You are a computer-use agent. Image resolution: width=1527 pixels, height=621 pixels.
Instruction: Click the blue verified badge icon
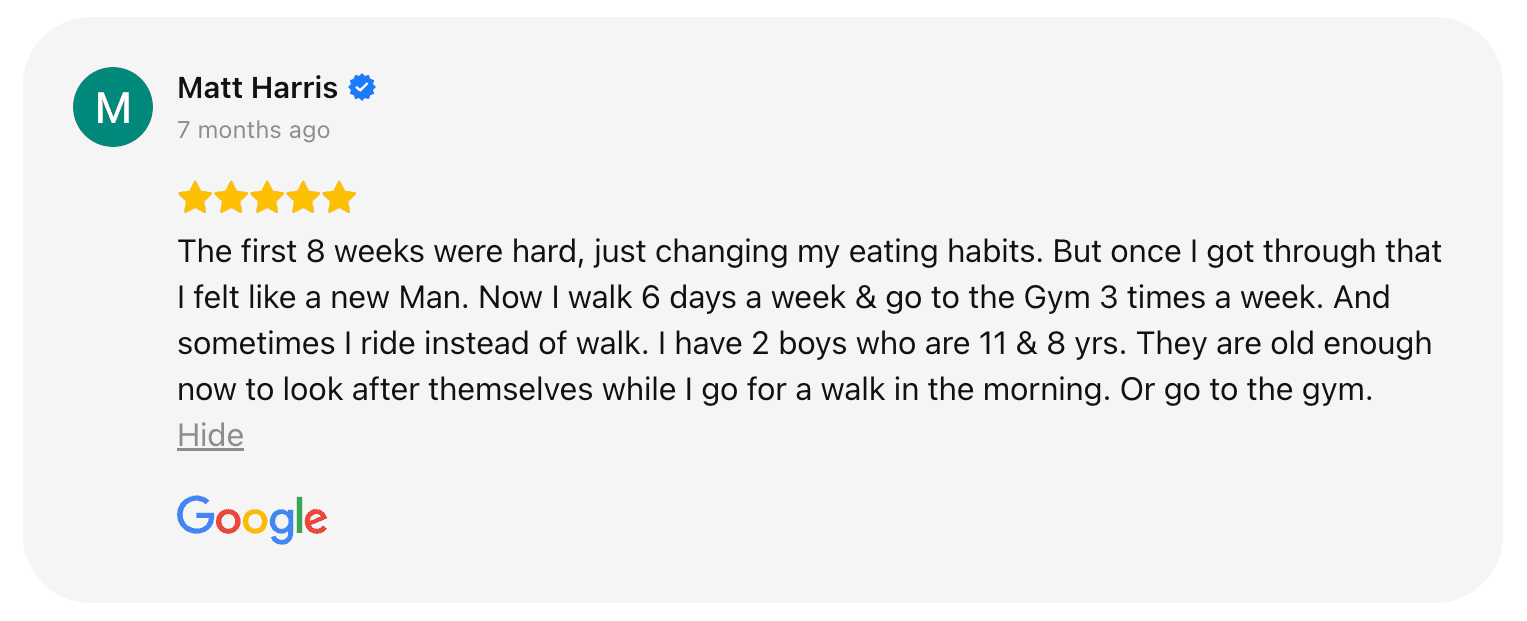point(362,89)
